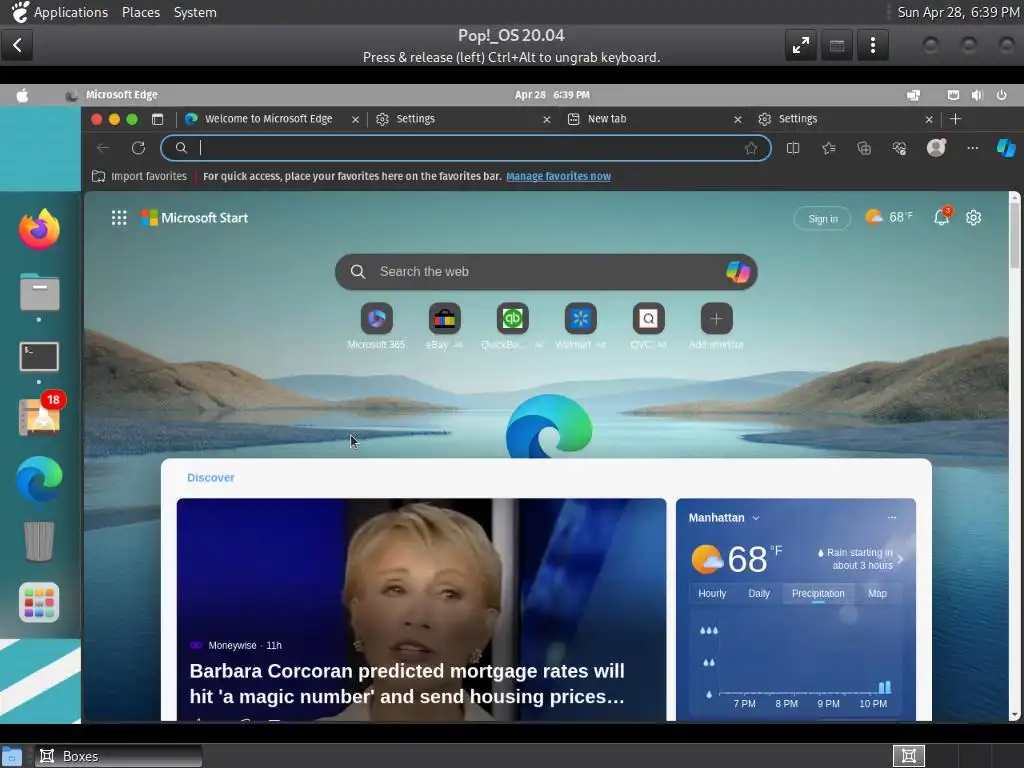This screenshot has height=768, width=1024.
Task: Click the Boxes taskbar entry
Action: (118, 756)
